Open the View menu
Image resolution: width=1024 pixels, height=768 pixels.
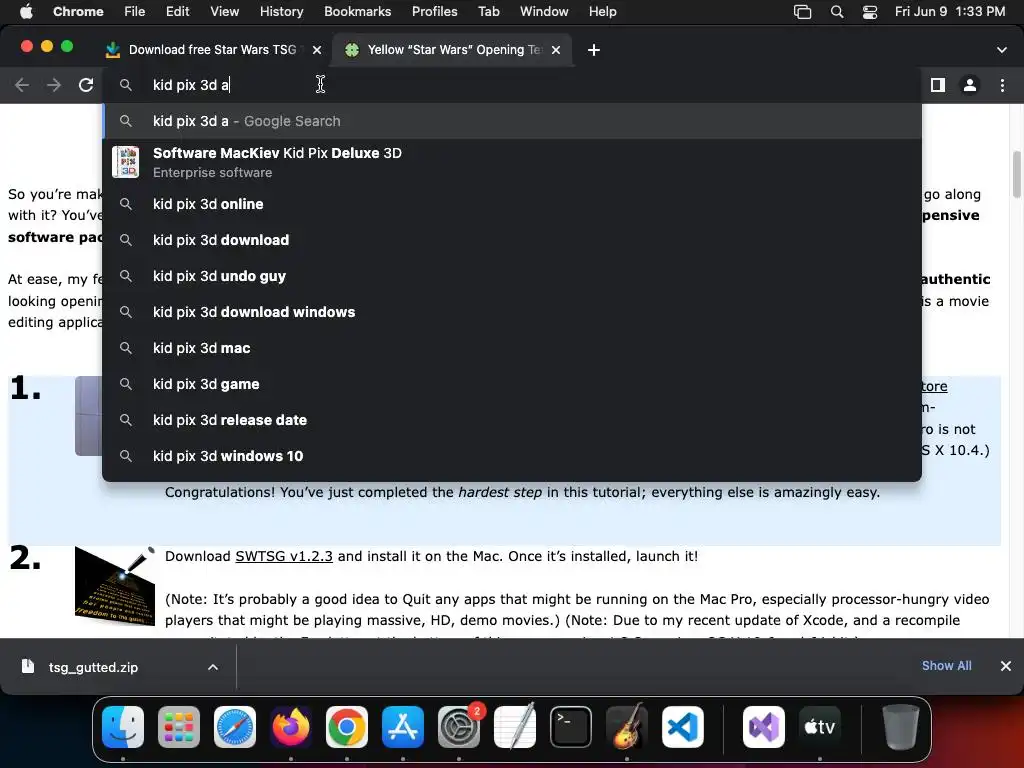pos(225,11)
